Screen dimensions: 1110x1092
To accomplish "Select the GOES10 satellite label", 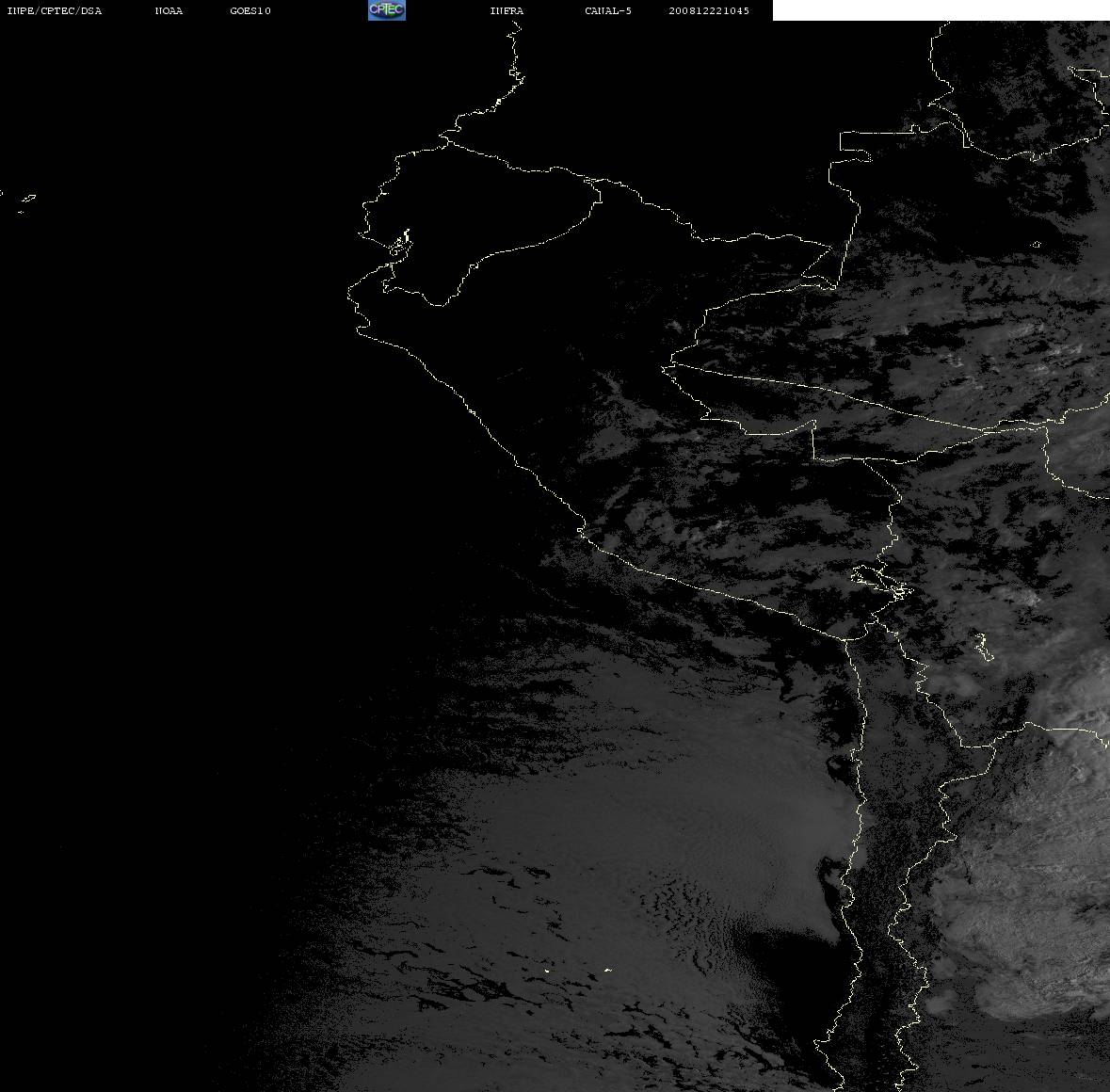I will (x=250, y=10).
